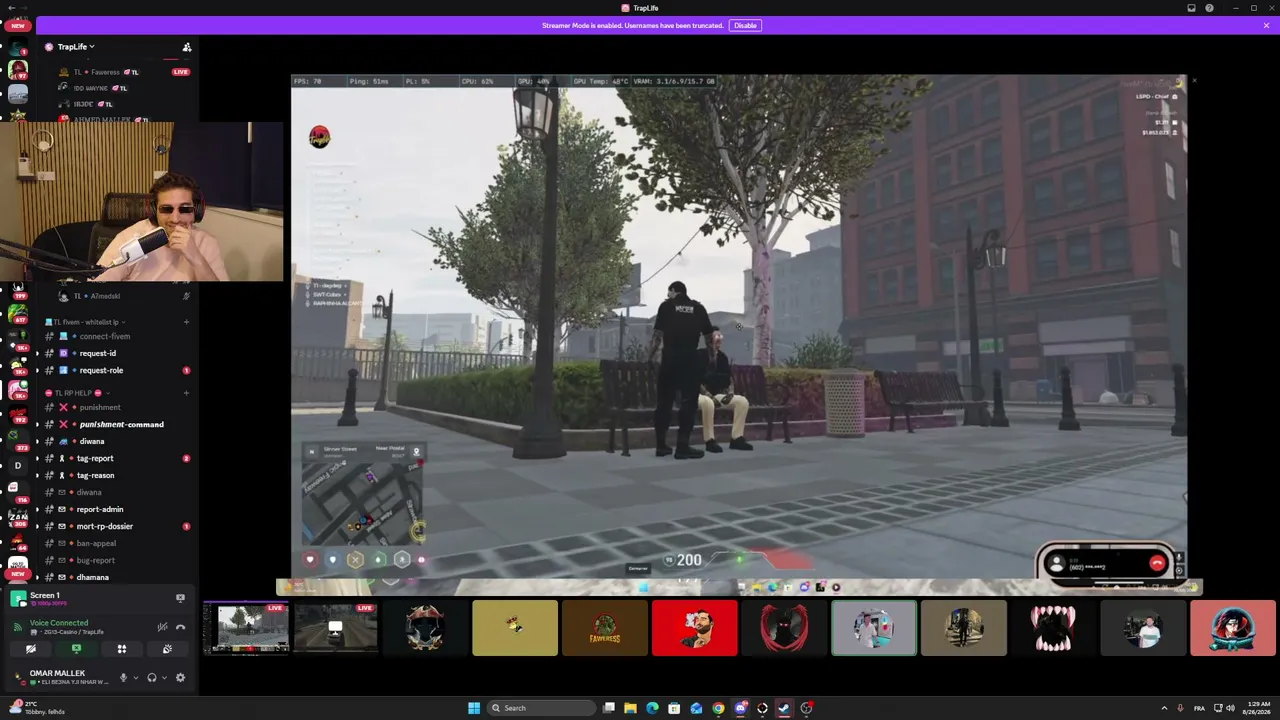Screen dimensions: 1280x720
Task: Select the first LIVE stream thumbnail
Action: point(246,628)
